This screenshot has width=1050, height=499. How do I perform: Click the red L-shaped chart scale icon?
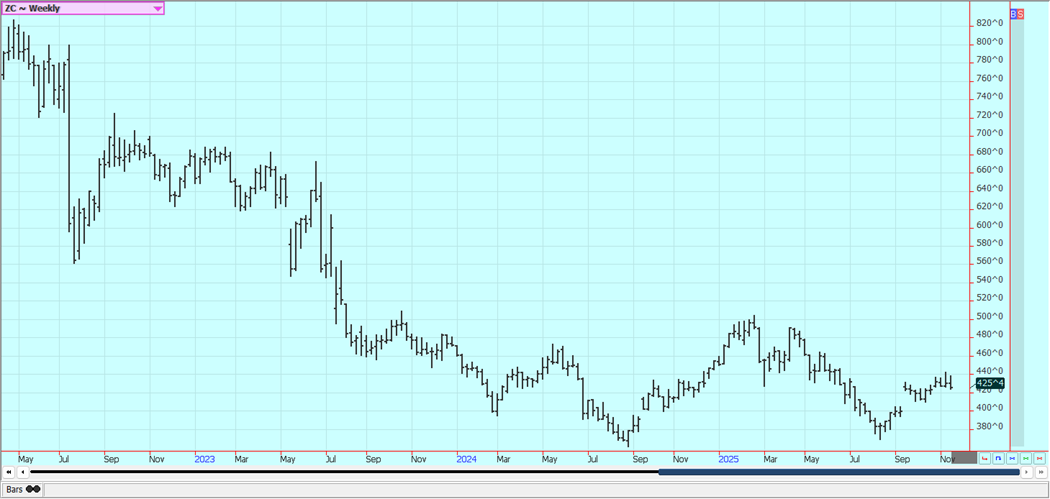tap(985, 458)
